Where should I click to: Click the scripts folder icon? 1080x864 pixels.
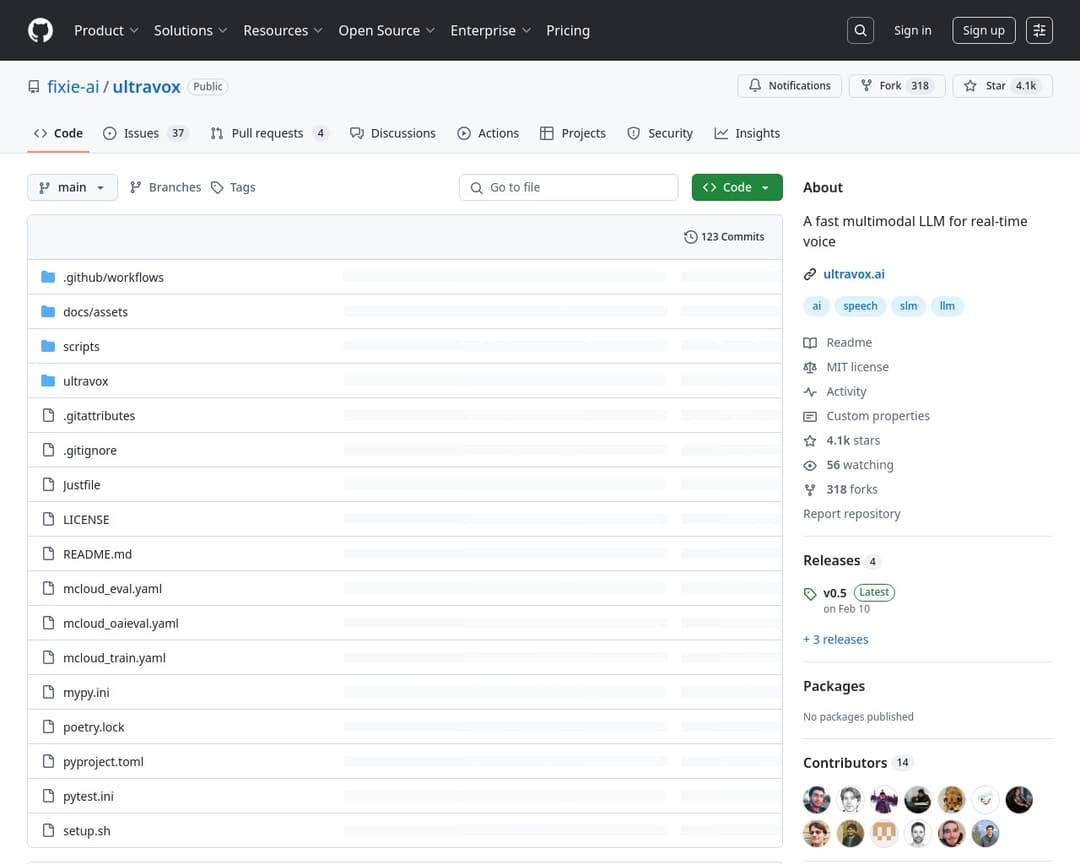click(48, 346)
